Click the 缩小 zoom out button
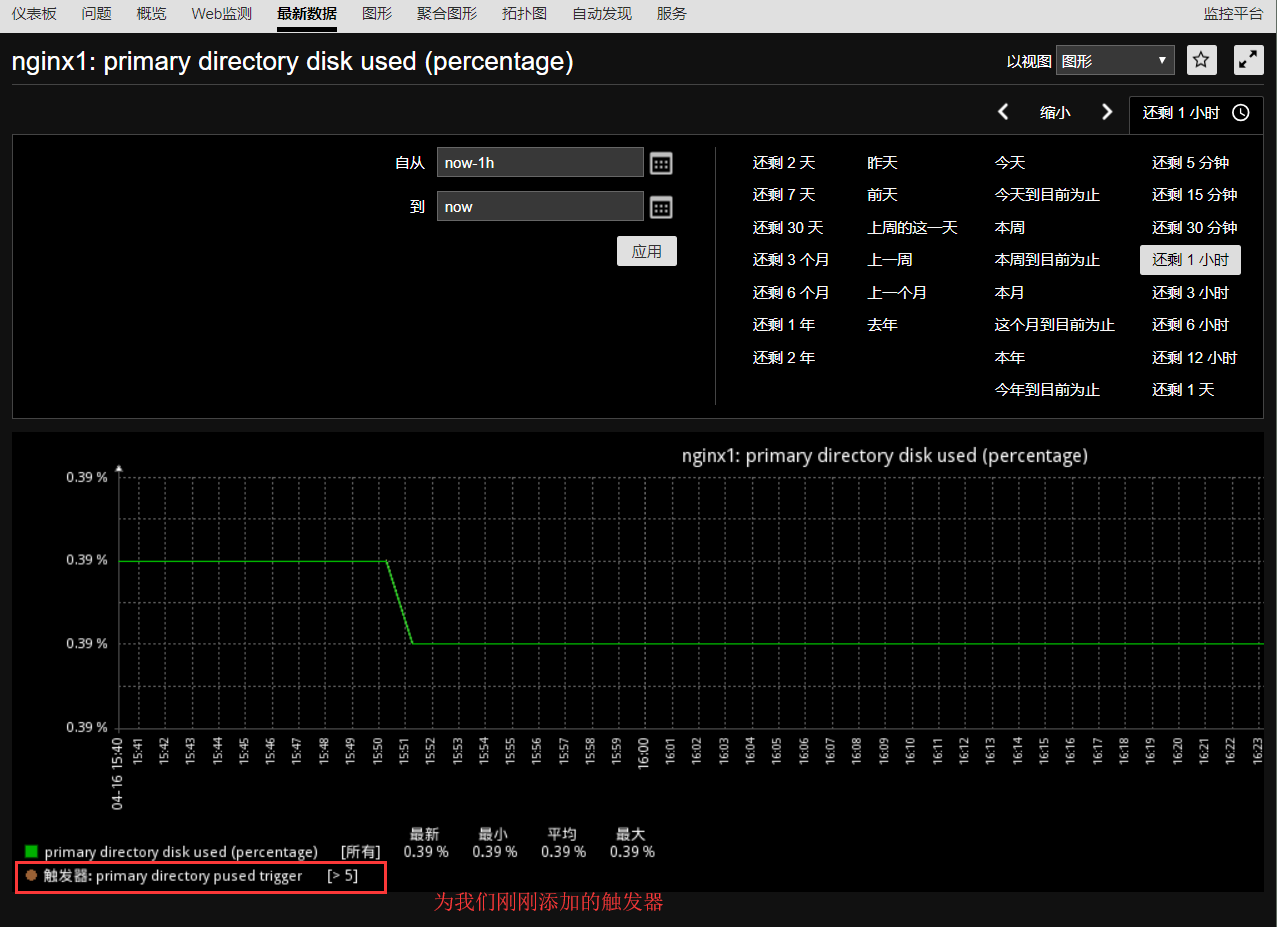The image size is (1277, 927). coord(1055,113)
